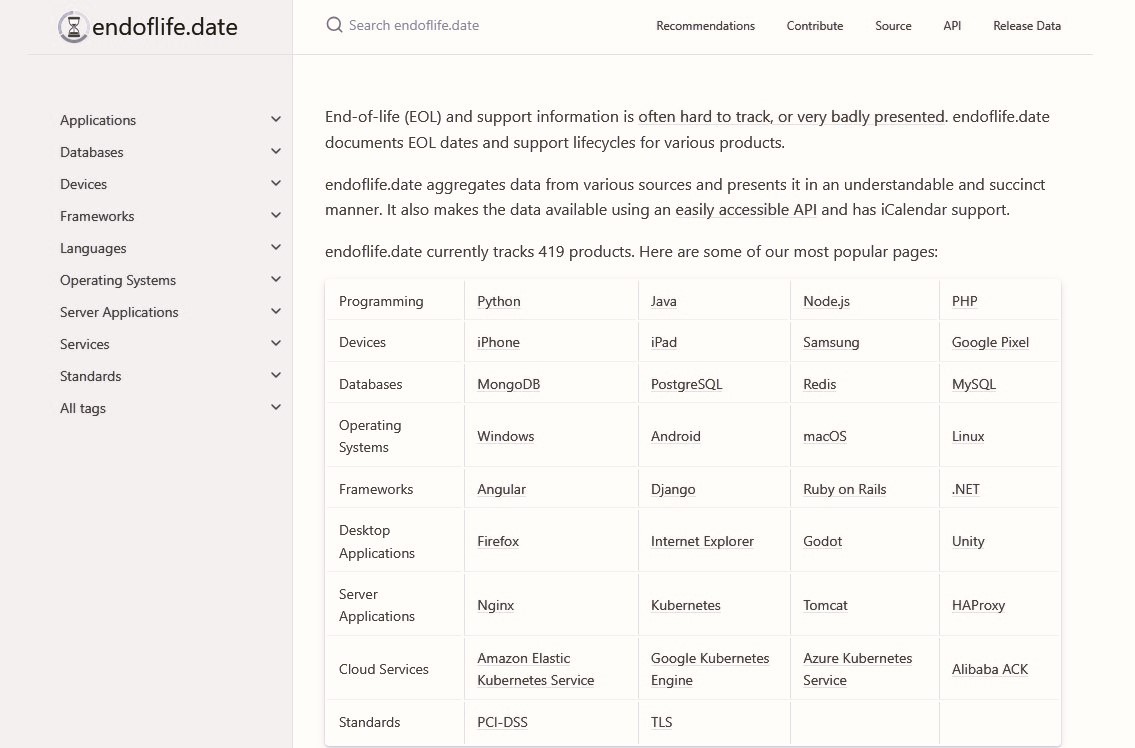Open the Google Pixel link
The height and width of the screenshot is (748, 1135).
point(990,342)
